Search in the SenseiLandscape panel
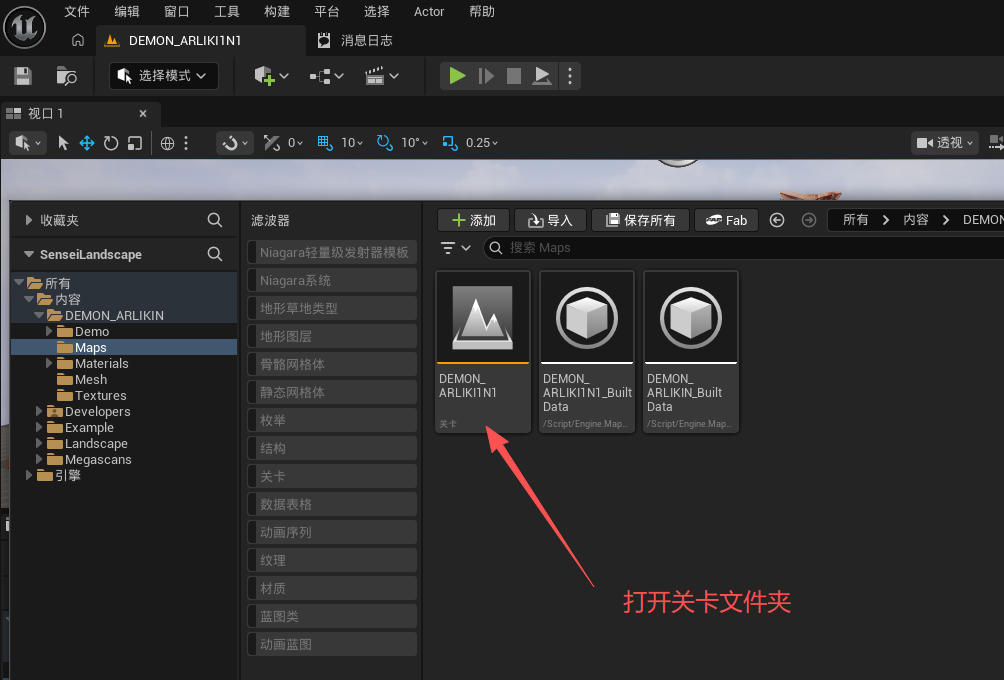1004x680 pixels. pos(215,254)
